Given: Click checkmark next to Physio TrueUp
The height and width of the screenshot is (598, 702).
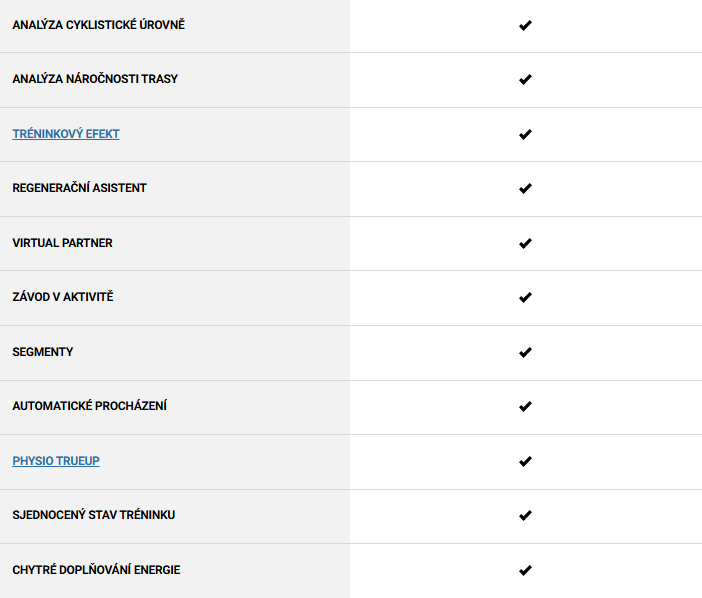Looking at the screenshot, I should (x=525, y=461).
